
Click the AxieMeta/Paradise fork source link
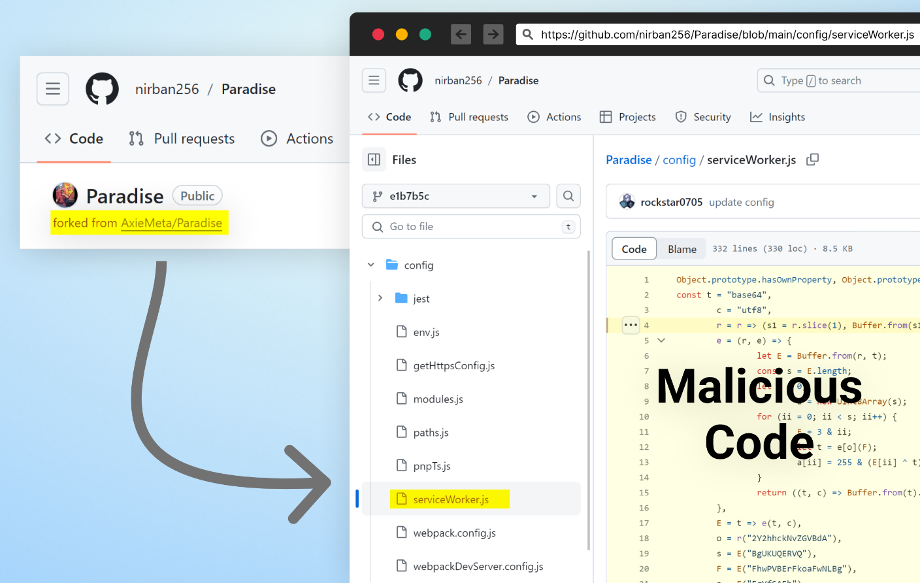[x=171, y=223]
